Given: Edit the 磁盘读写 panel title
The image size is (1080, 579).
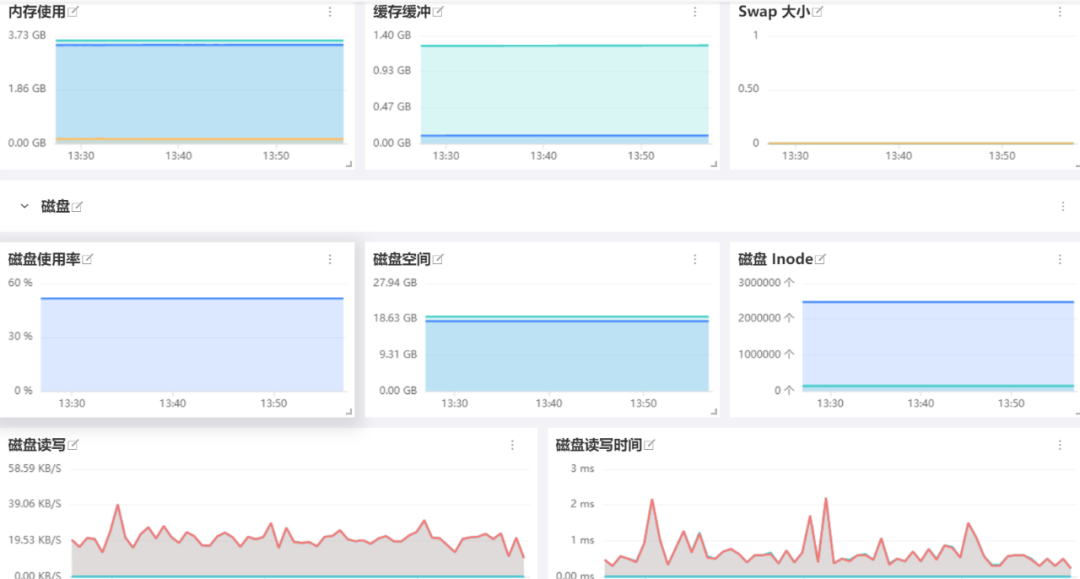Looking at the screenshot, I should (x=73, y=445).
